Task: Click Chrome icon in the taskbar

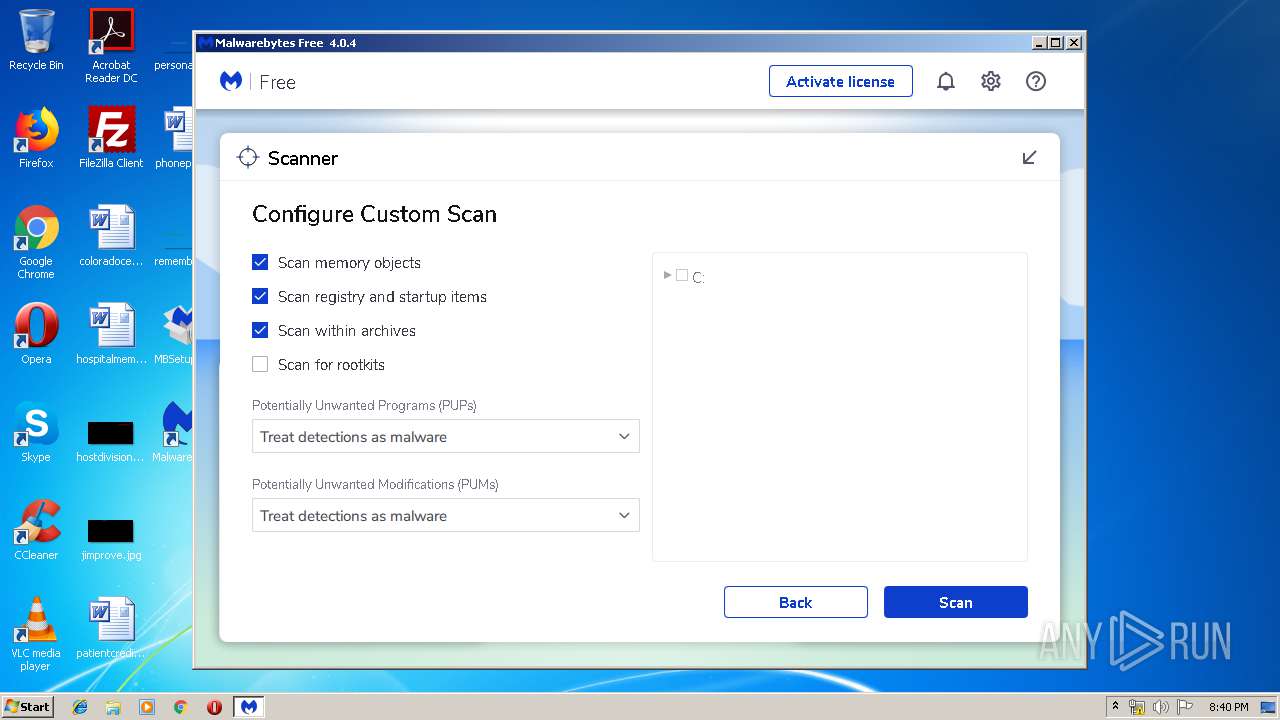Action: coord(180,707)
